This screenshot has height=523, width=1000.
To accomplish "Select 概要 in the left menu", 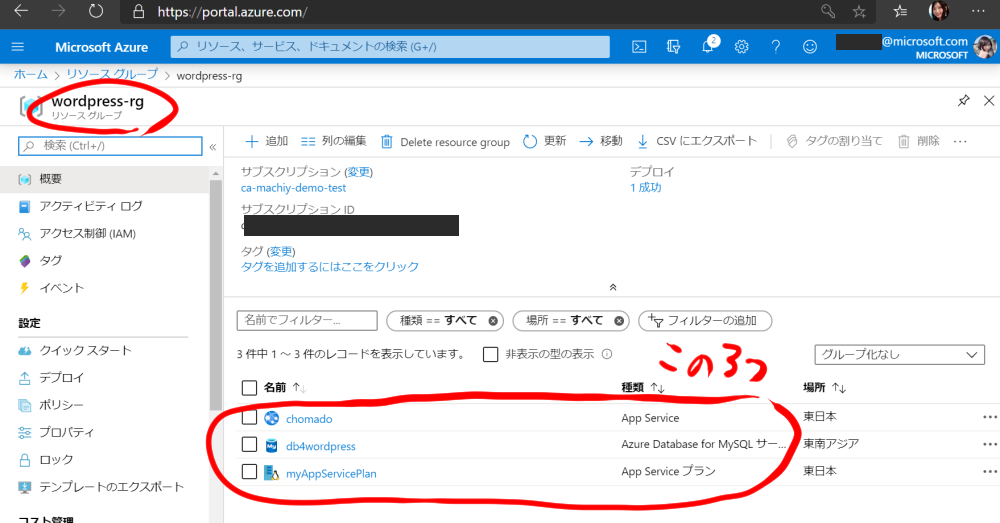I will tap(105, 179).
